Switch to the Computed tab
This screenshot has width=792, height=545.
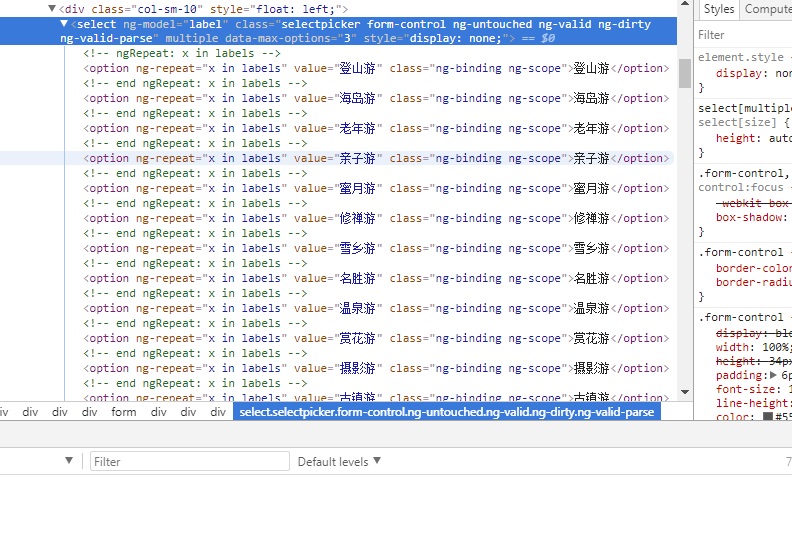click(766, 9)
